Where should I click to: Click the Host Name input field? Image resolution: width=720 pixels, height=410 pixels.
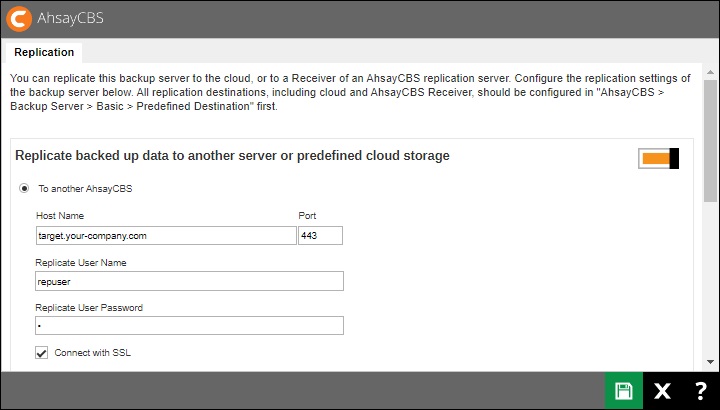[x=165, y=236]
